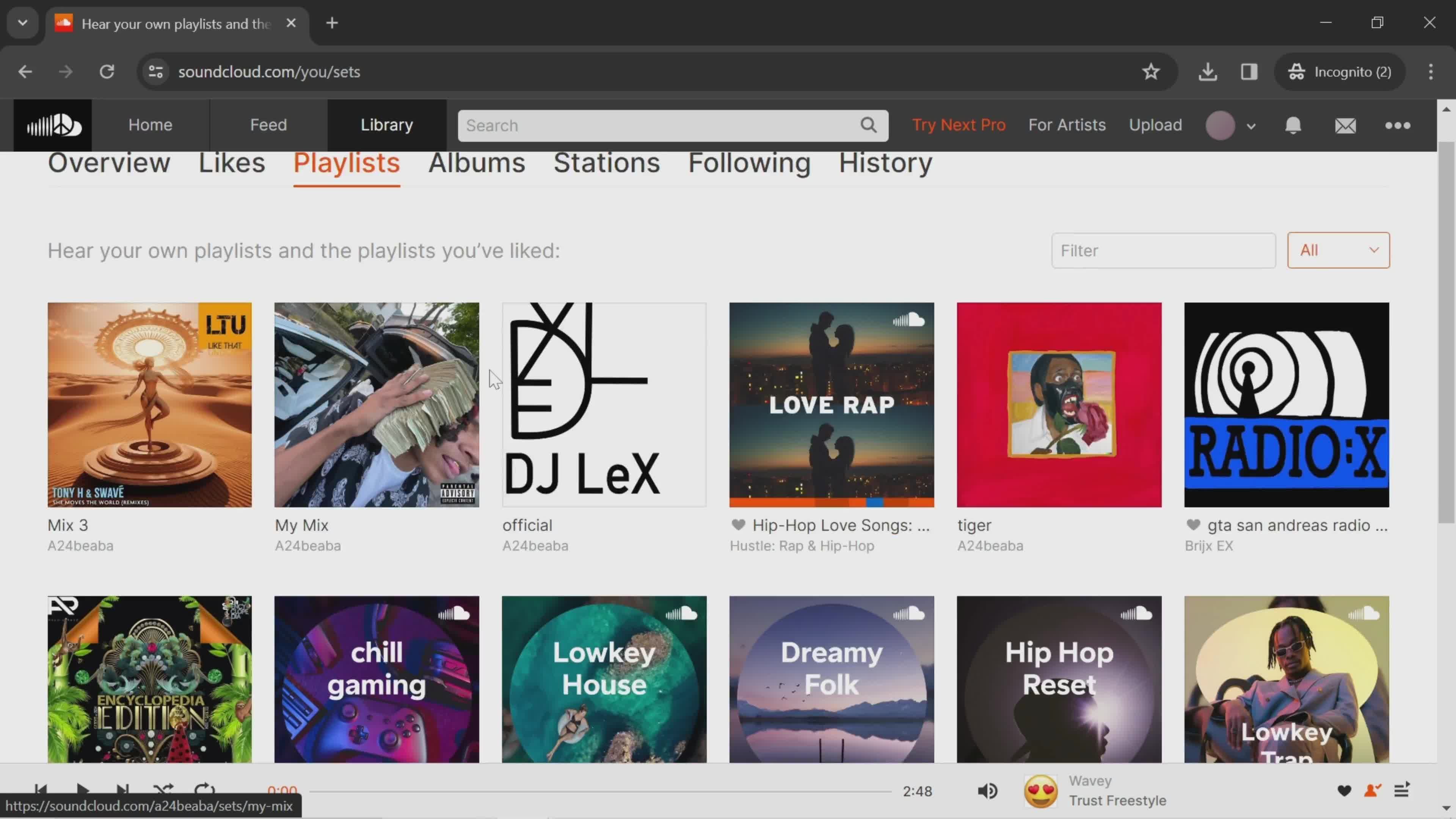Click the For Artists link
Viewport: 1456px width, 819px height.
[1067, 124]
